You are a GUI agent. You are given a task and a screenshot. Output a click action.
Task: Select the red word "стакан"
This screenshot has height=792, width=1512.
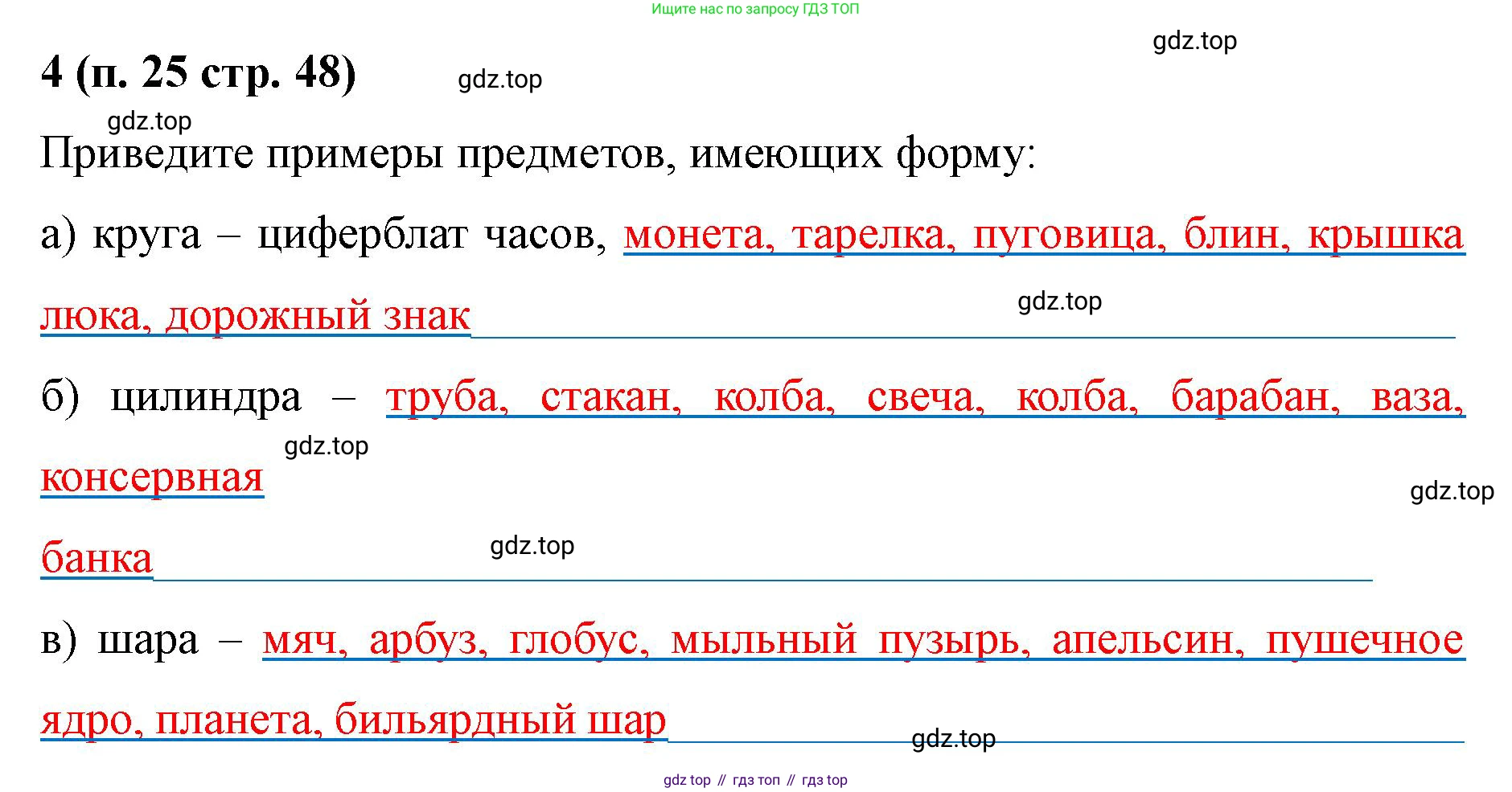coord(610,397)
